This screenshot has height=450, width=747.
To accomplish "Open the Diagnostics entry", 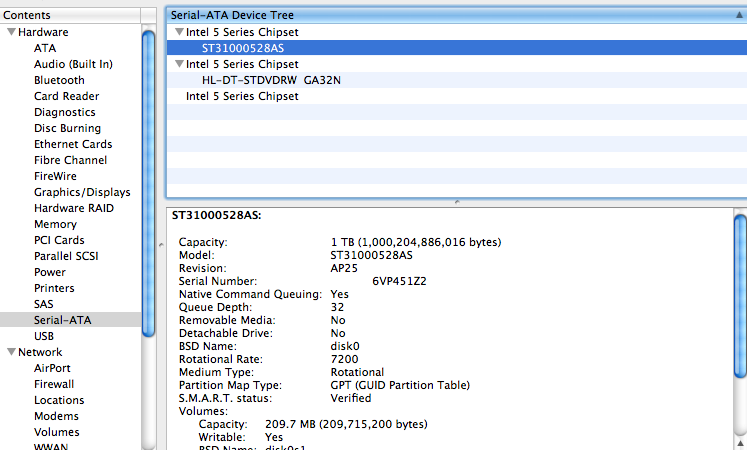I will (x=64, y=112).
